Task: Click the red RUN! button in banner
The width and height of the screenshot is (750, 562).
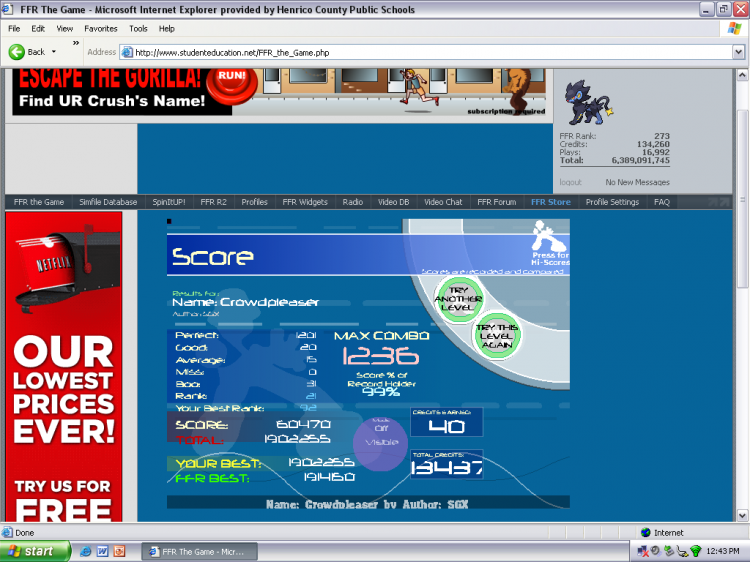Action: point(232,85)
